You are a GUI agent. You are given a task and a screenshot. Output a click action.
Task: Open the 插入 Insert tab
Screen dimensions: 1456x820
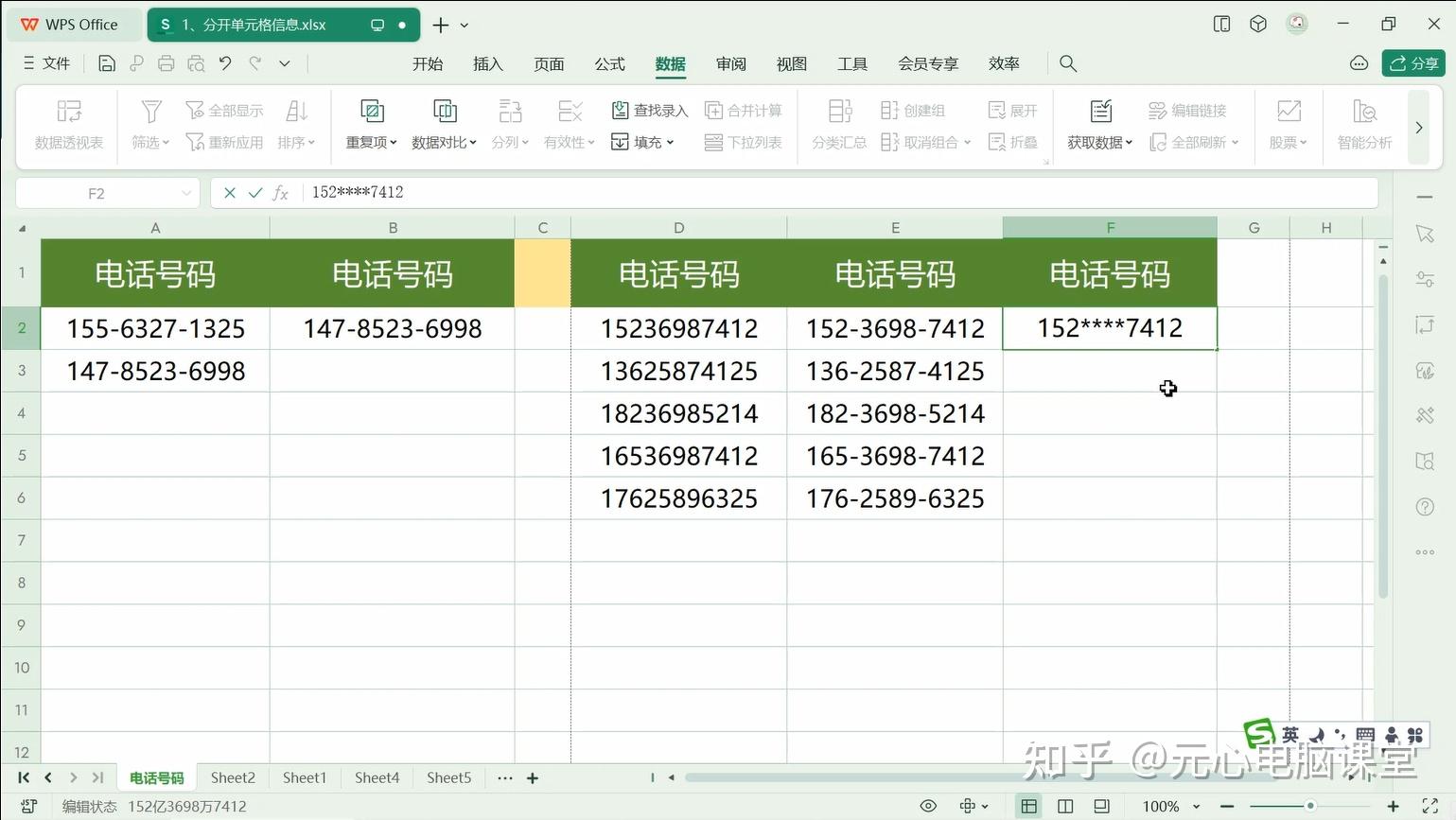point(488,63)
